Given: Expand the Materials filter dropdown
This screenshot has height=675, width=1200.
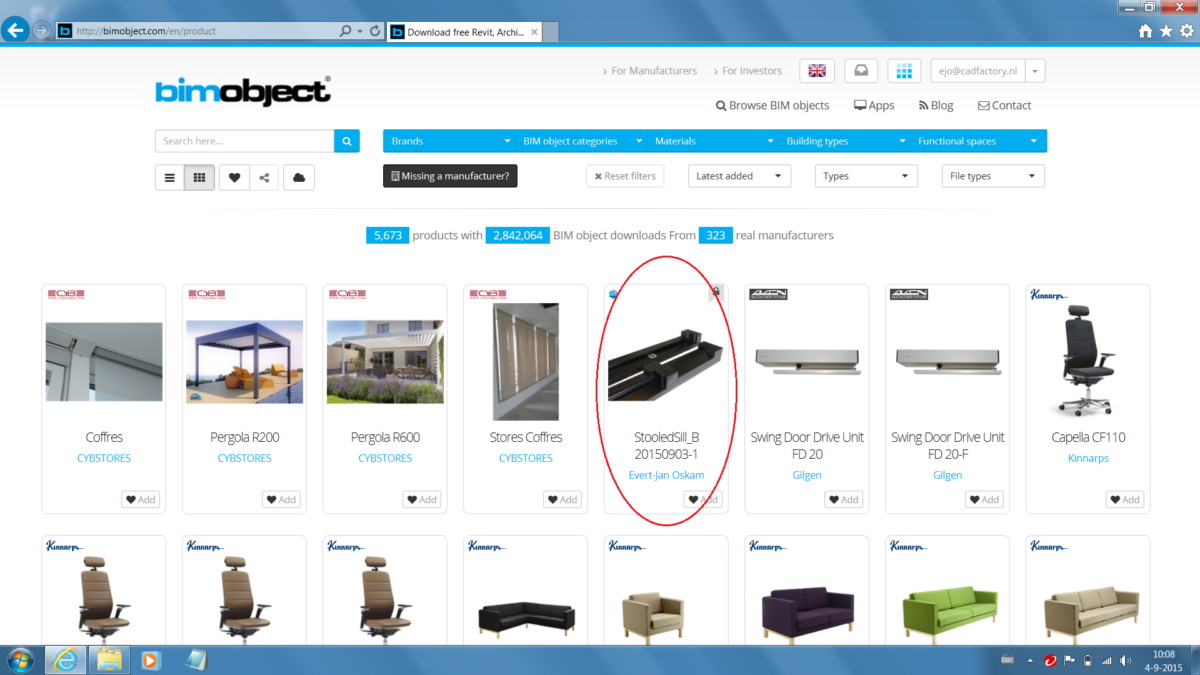Looking at the screenshot, I should [x=713, y=141].
